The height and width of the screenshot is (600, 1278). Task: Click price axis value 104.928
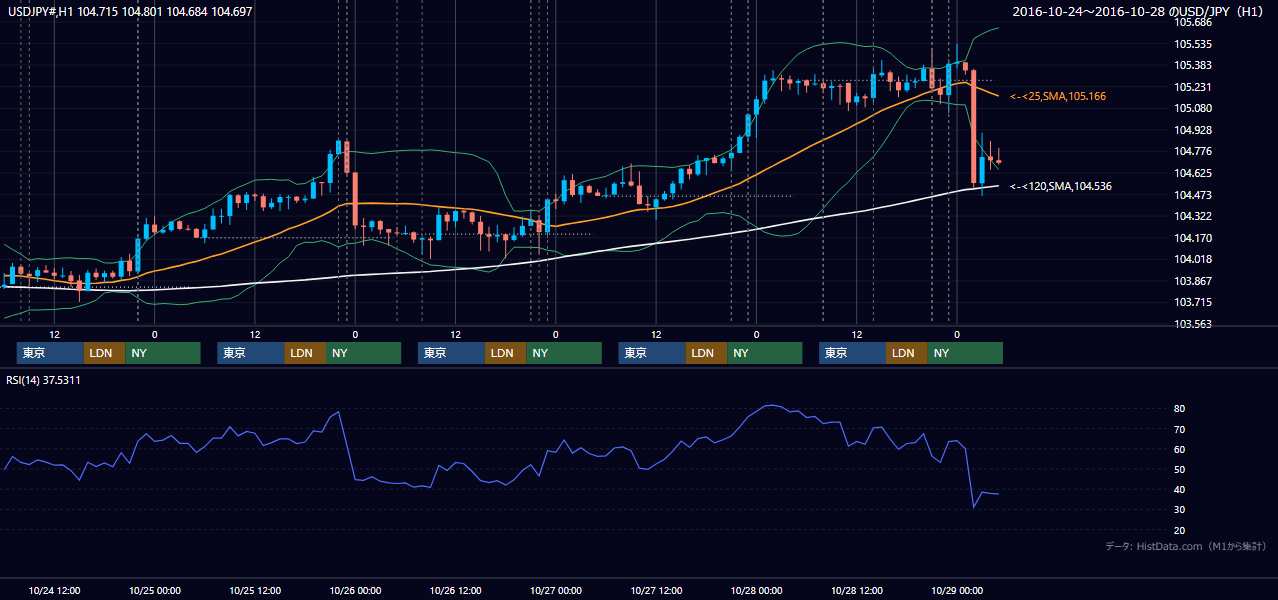pos(1194,130)
